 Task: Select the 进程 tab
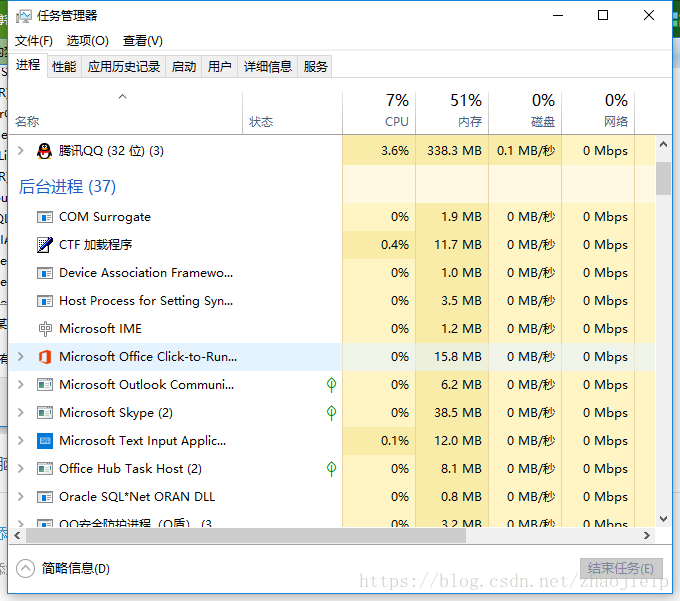coord(28,65)
